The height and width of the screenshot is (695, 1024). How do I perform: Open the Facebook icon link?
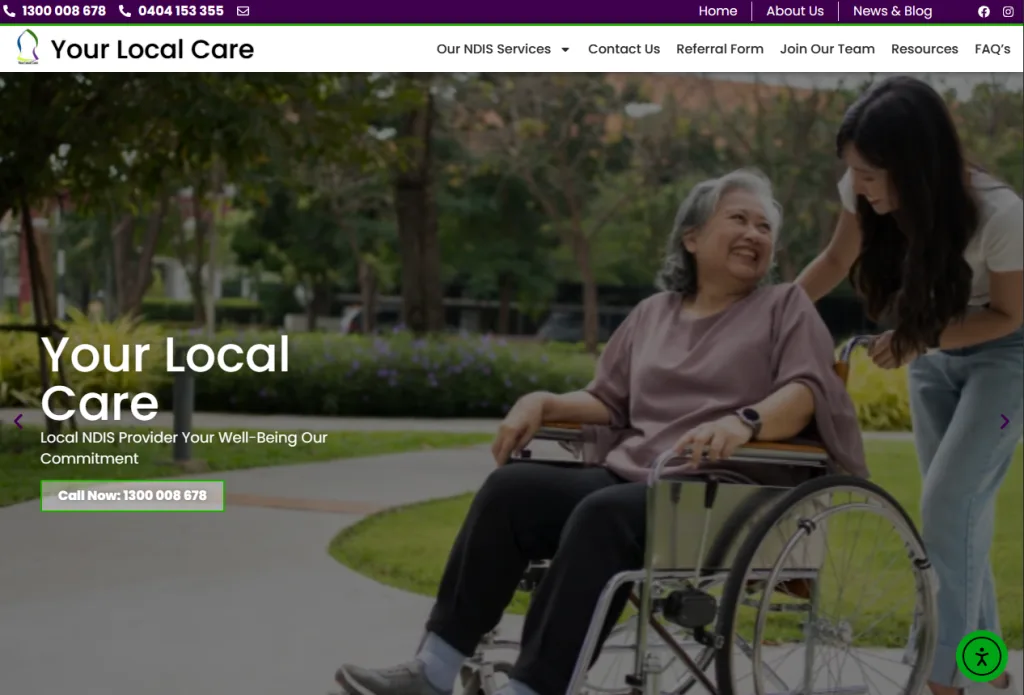984,11
